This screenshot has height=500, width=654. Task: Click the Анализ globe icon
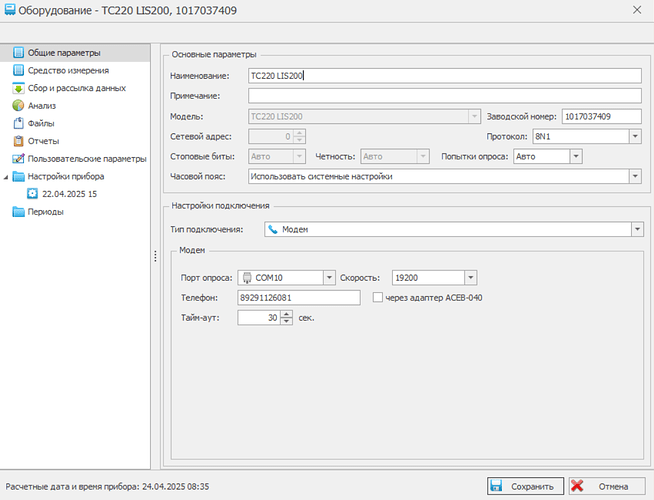pyautogui.click(x=18, y=106)
